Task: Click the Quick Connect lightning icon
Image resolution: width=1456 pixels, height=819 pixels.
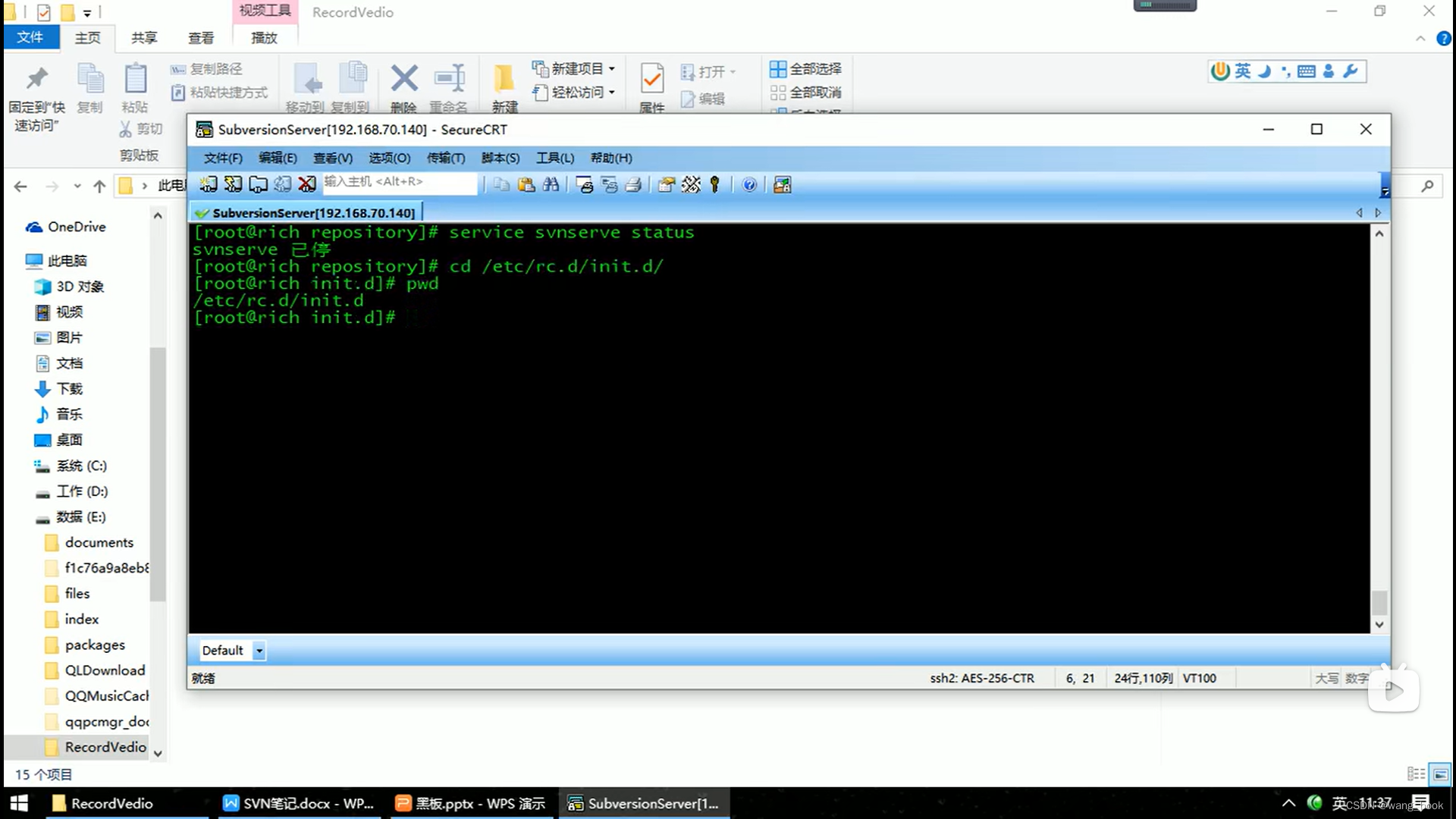Action: pyautogui.click(x=233, y=184)
